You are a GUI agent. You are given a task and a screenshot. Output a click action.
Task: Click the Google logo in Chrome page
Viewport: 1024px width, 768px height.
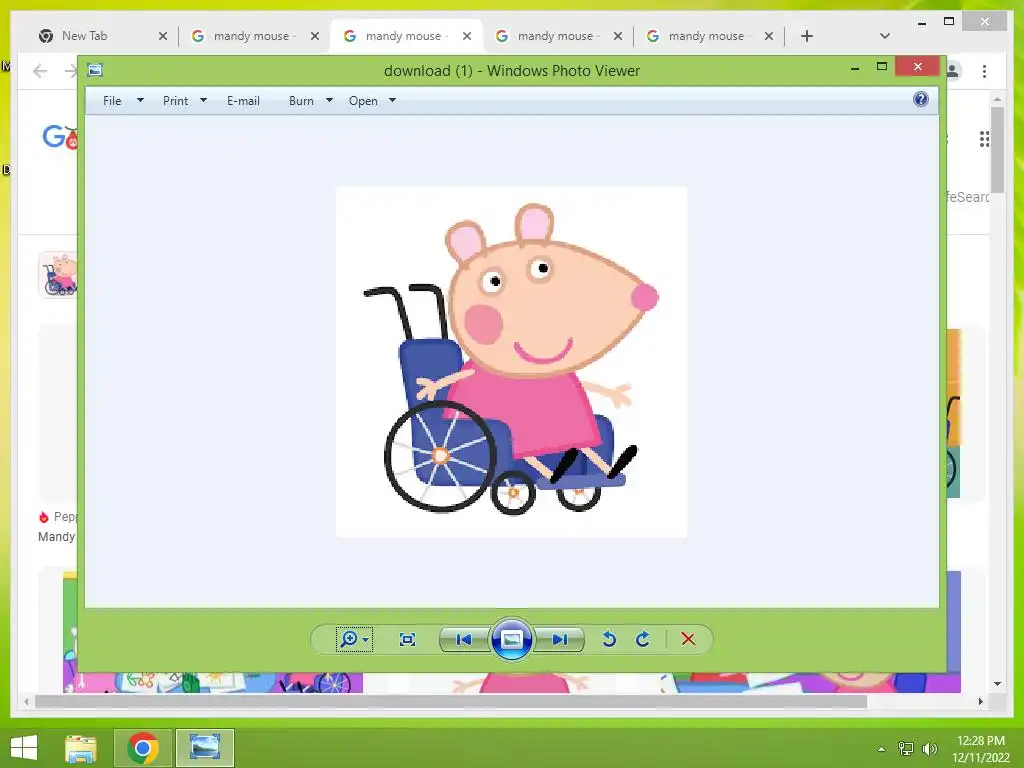click(59, 136)
